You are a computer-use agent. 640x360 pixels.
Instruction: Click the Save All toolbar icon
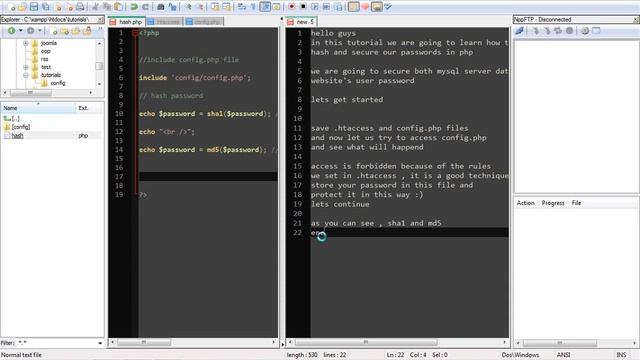45,7
